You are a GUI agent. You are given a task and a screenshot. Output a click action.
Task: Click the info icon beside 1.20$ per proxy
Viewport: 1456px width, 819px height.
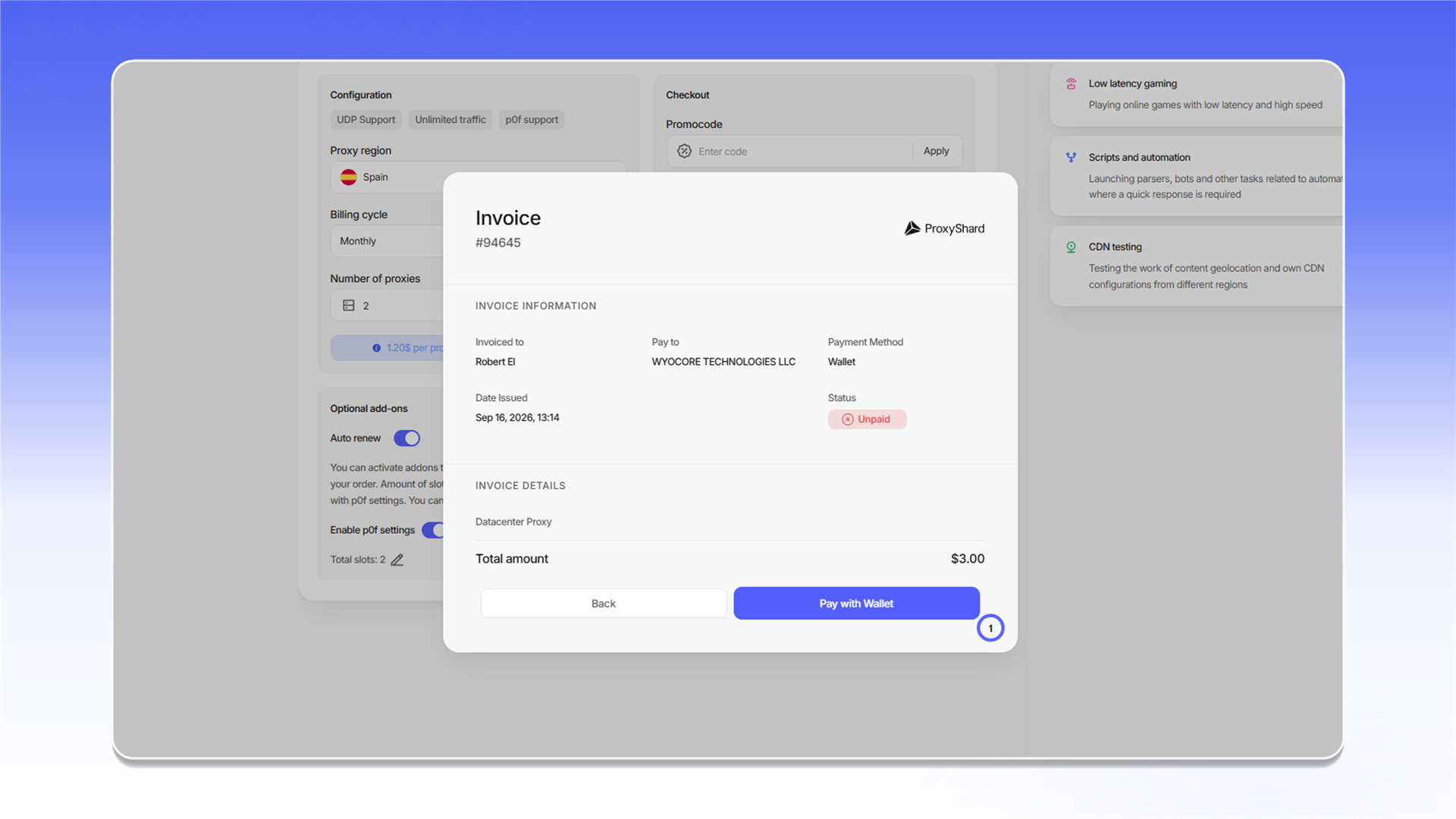click(x=376, y=348)
